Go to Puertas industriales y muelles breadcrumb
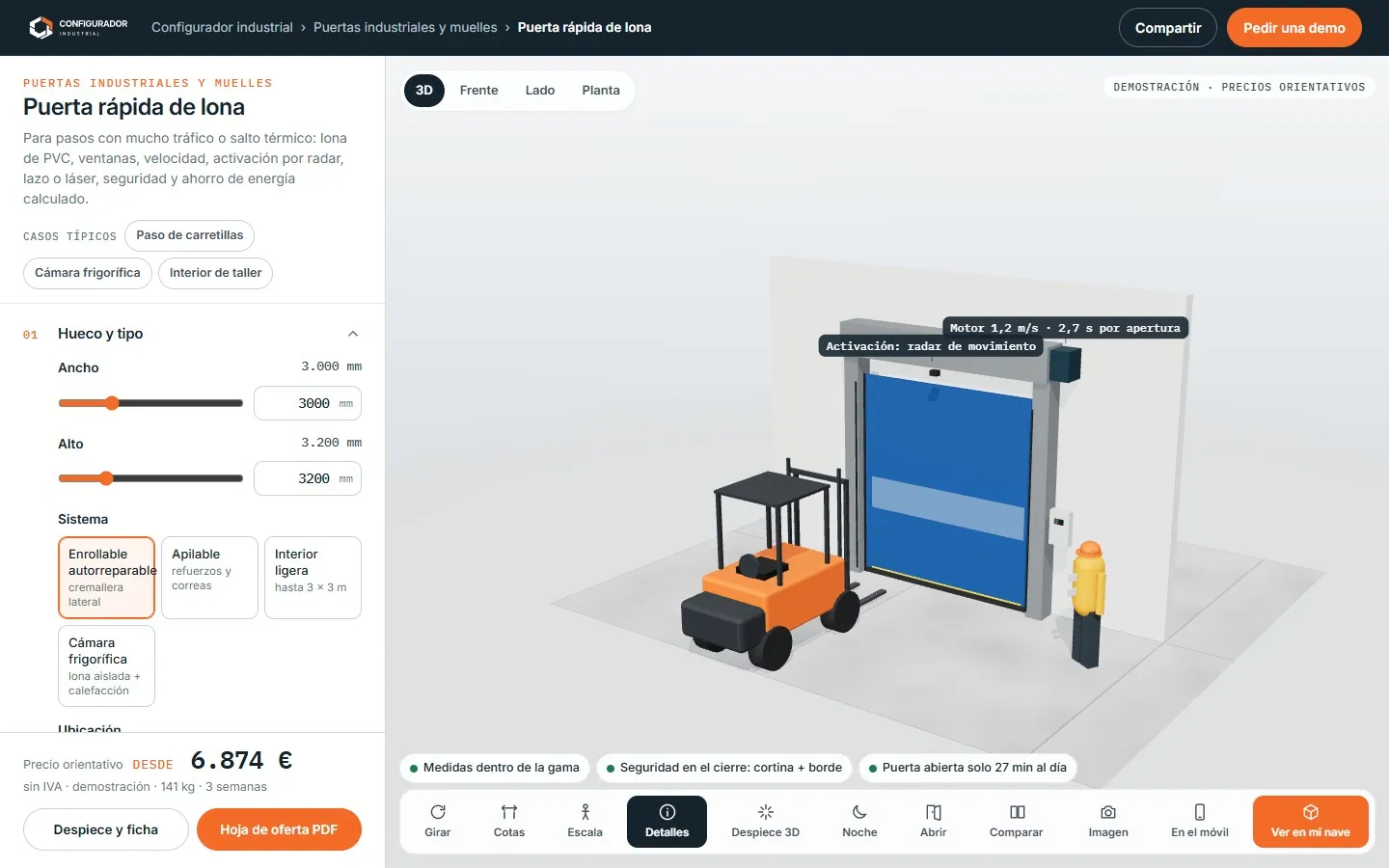 (x=405, y=27)
